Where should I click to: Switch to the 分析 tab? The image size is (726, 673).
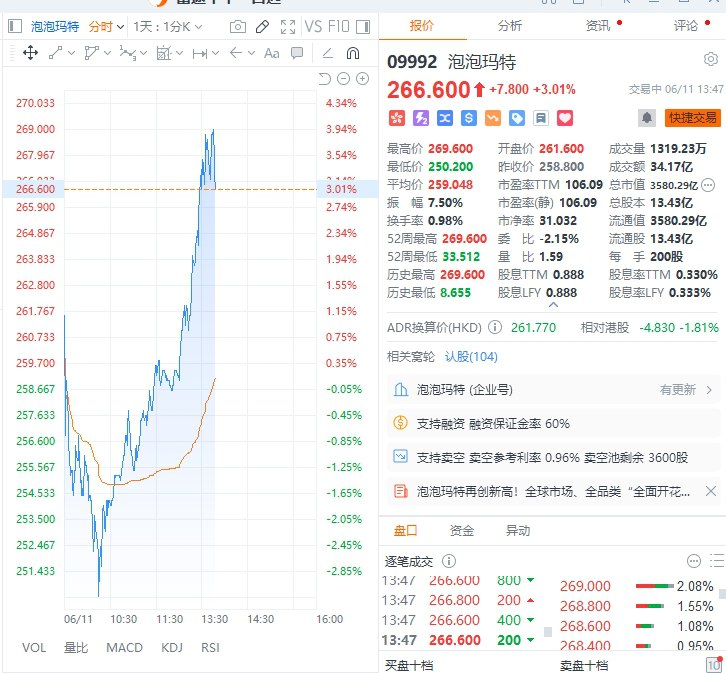tap(510, 25)
